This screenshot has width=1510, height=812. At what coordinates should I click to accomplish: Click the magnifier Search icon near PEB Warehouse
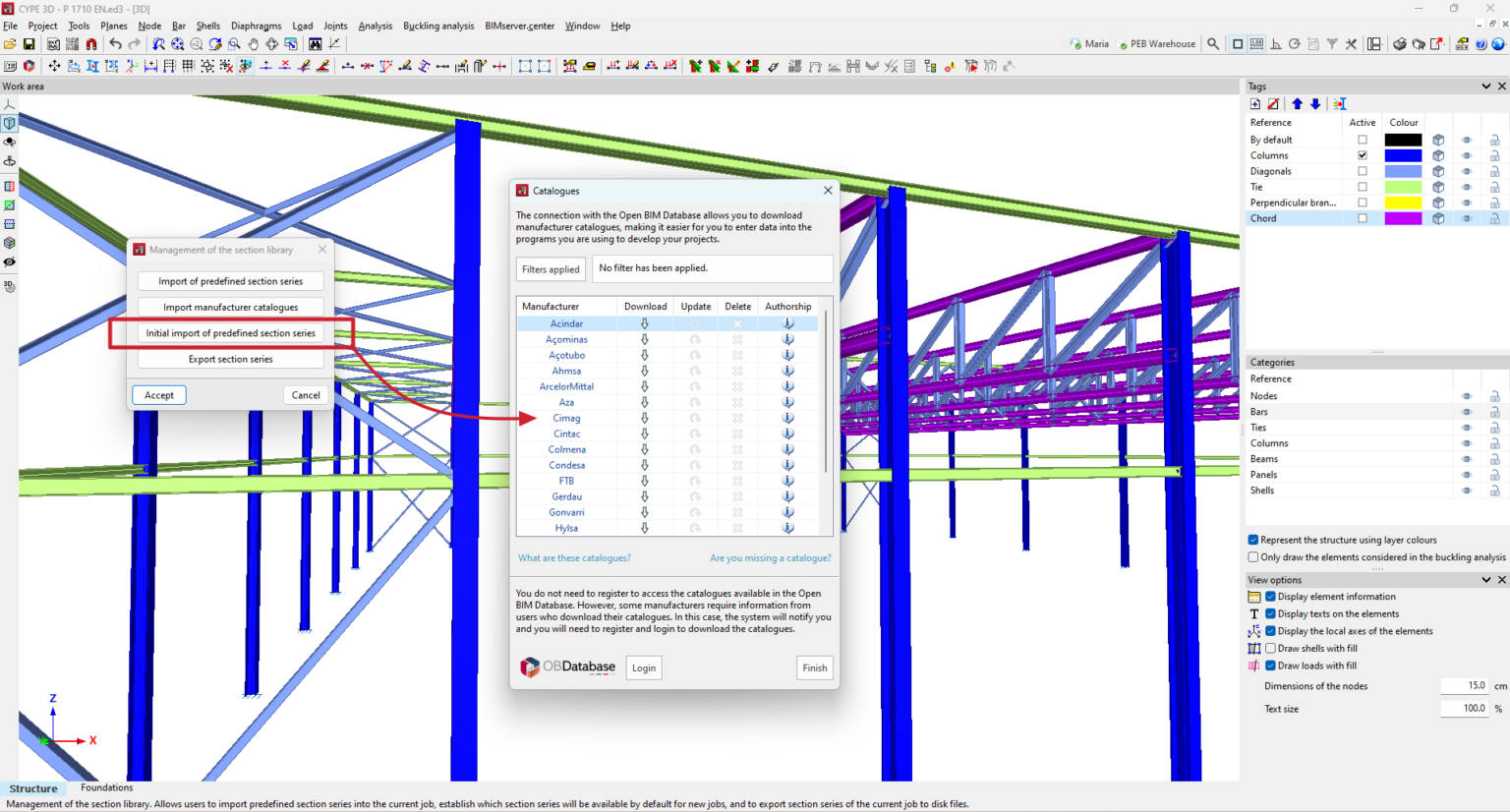pyautogui.click(x=1213, y=44)
